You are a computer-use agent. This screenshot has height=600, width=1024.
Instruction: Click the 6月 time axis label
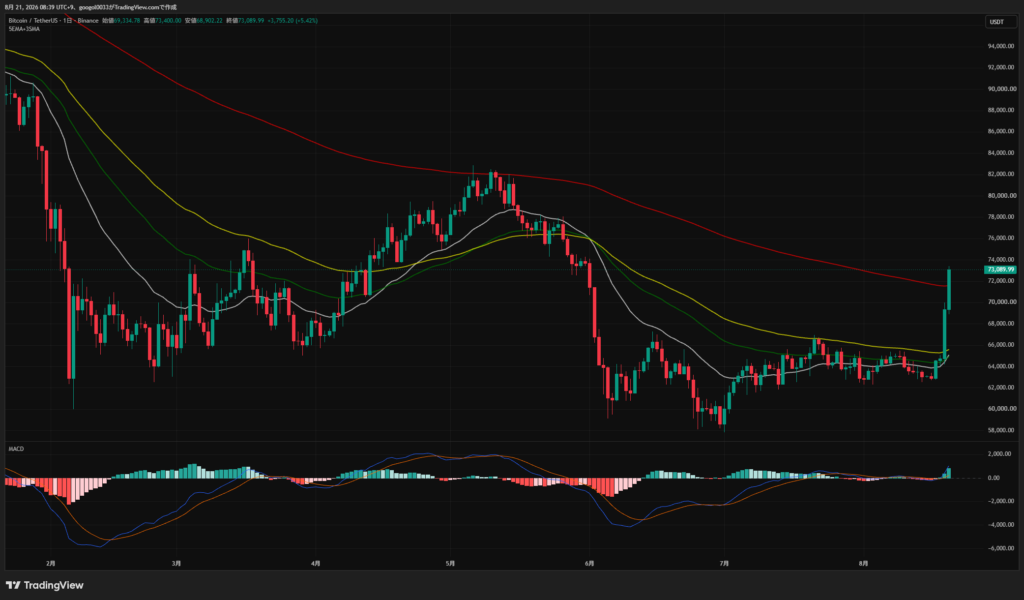590,563
